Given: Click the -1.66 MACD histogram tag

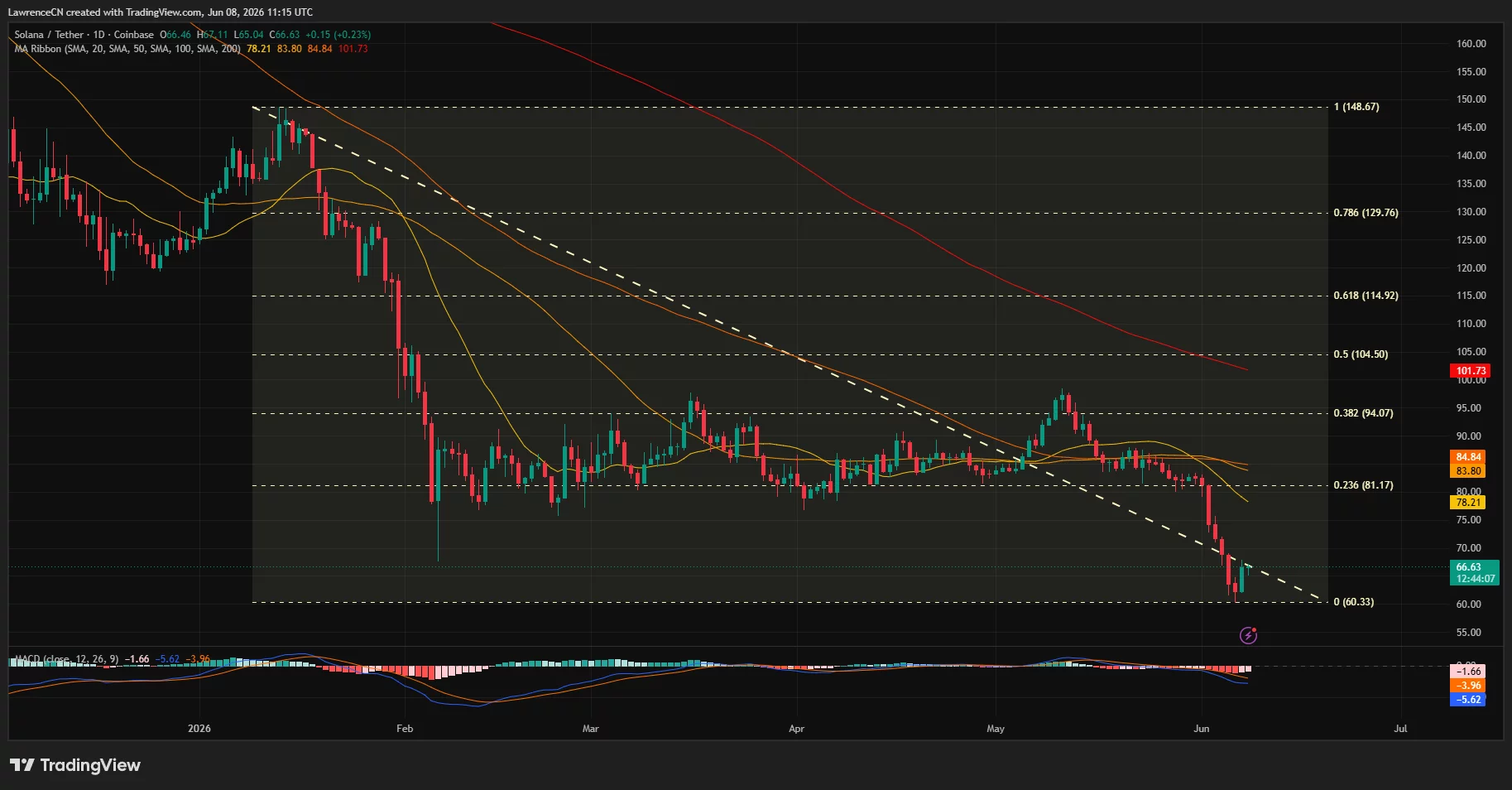Looking at the screenshot, I should pos(1468,672).
